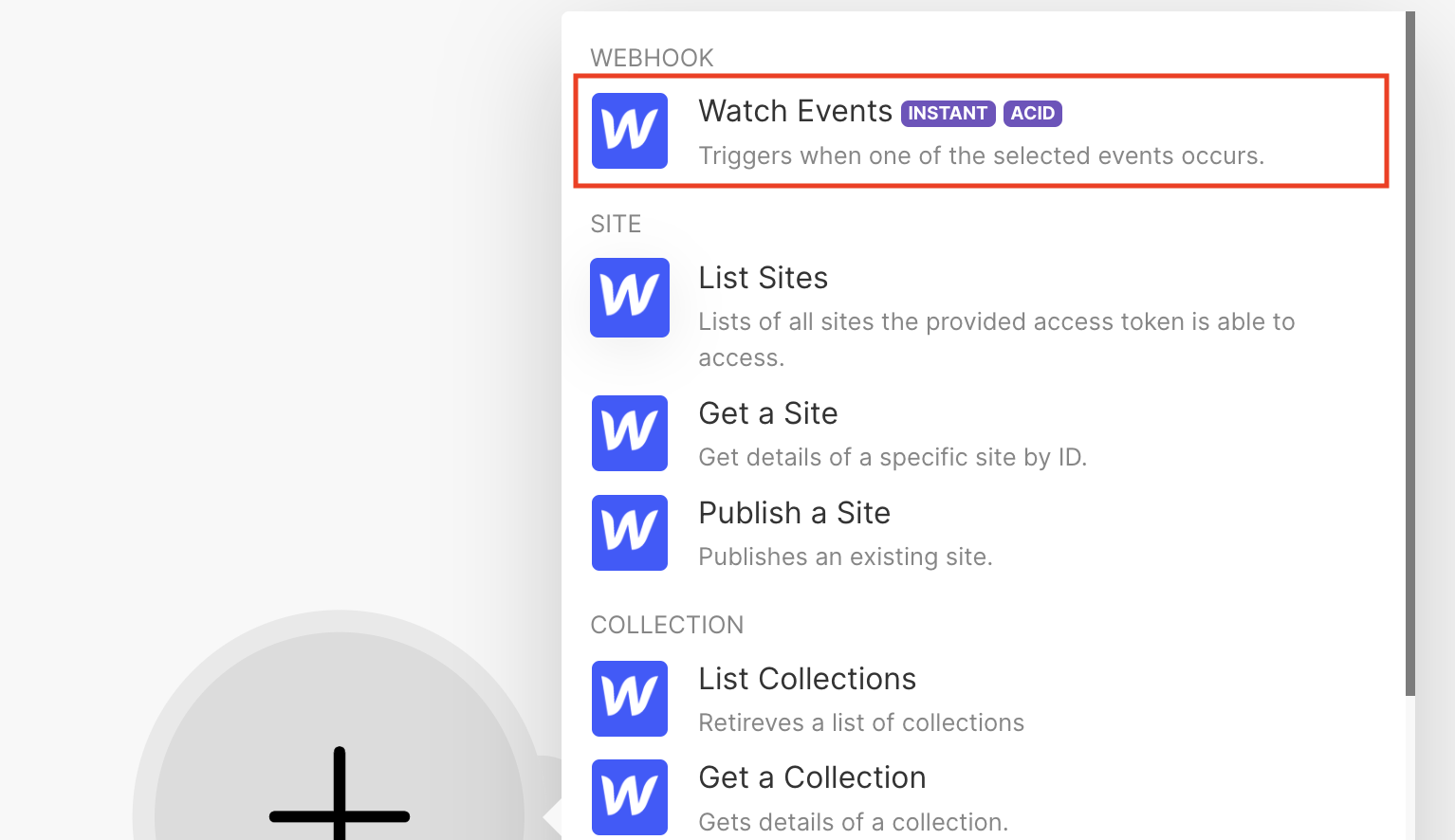Image resolution: width=1455 pixels, height=840 pixels.
Task: Select the Watch Events trigger title
Action: pyautogui.click(x=795, y=112)
